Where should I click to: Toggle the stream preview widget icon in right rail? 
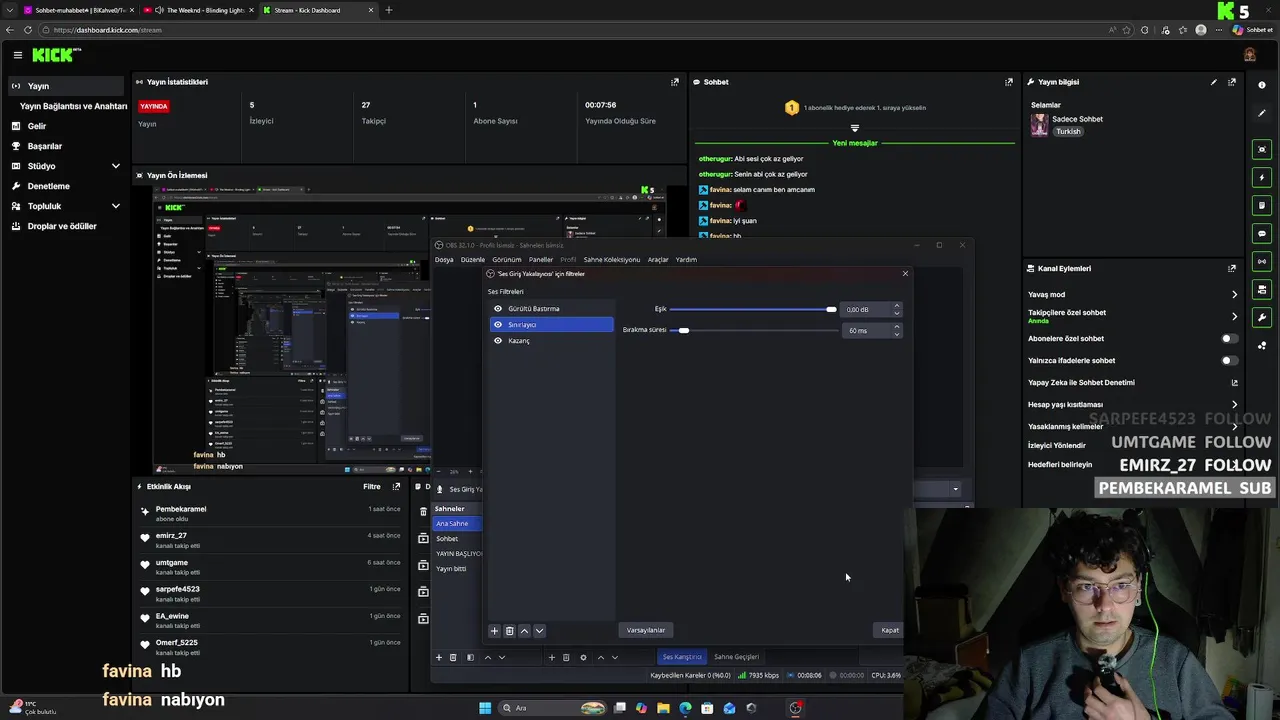[x=1262, y=149]
